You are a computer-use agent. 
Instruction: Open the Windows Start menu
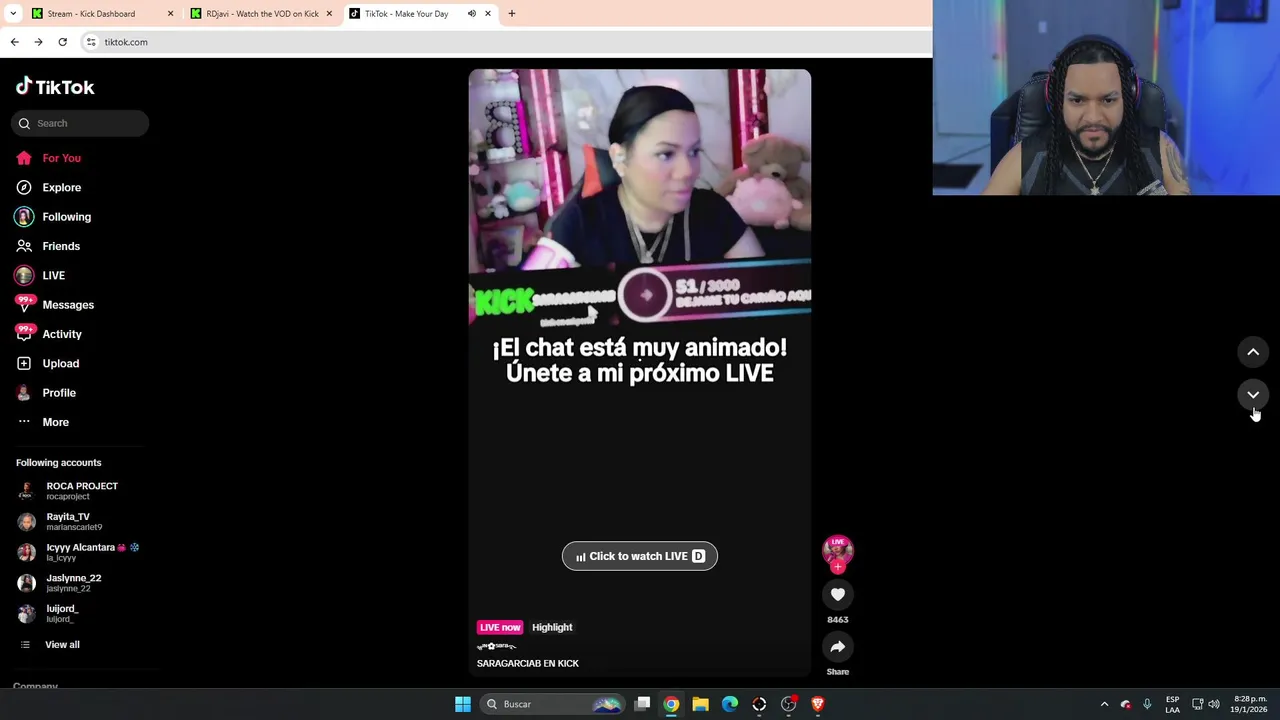click(x=463, y=704)
